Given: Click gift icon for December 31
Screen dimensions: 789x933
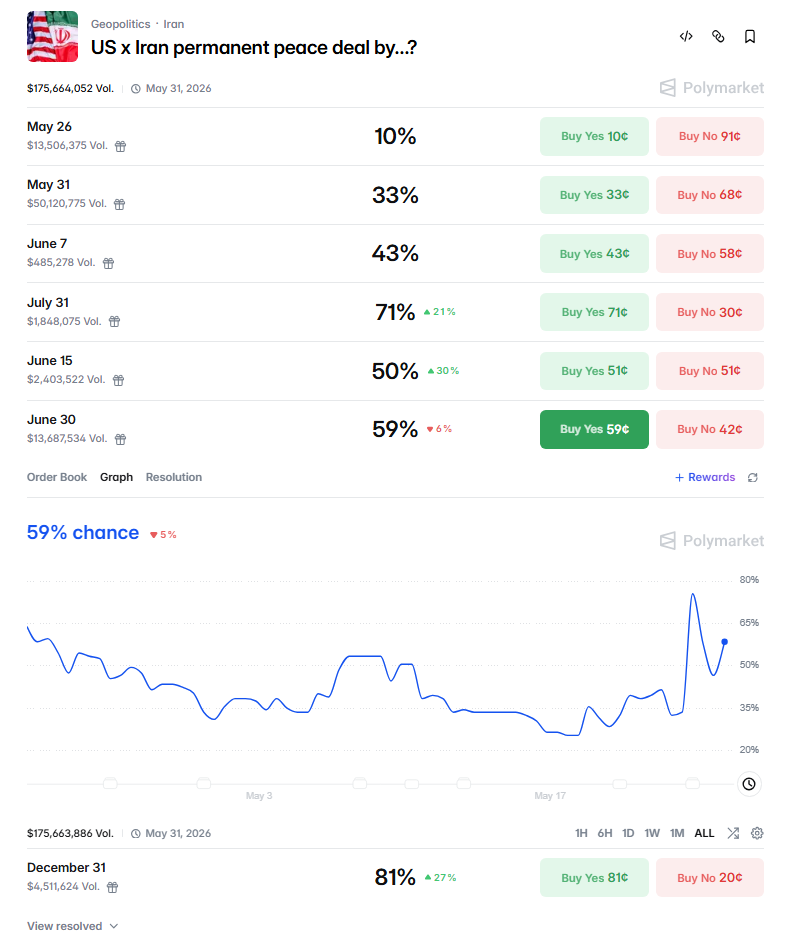Looking at the screenshot, I should click(x=112, y=887).
